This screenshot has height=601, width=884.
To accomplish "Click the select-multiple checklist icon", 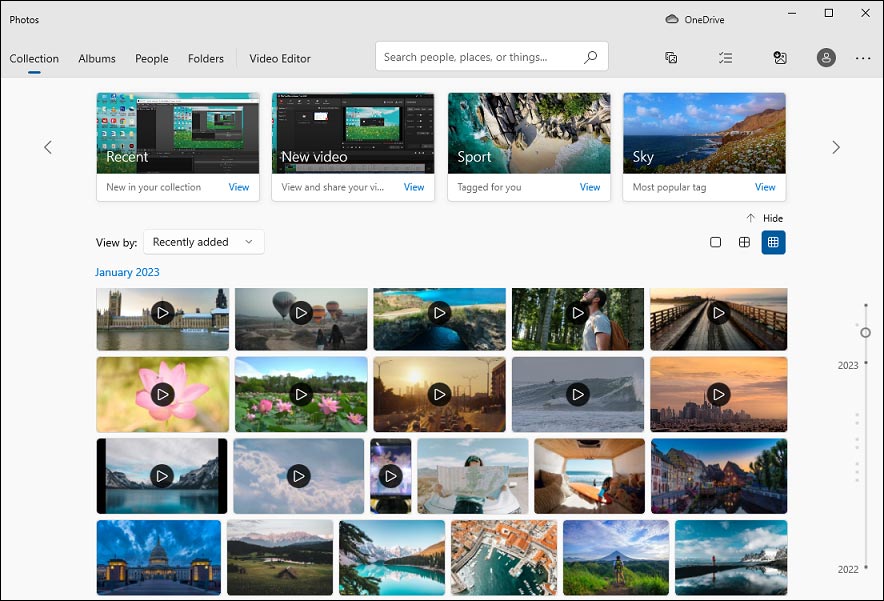I will click(725, 57).
